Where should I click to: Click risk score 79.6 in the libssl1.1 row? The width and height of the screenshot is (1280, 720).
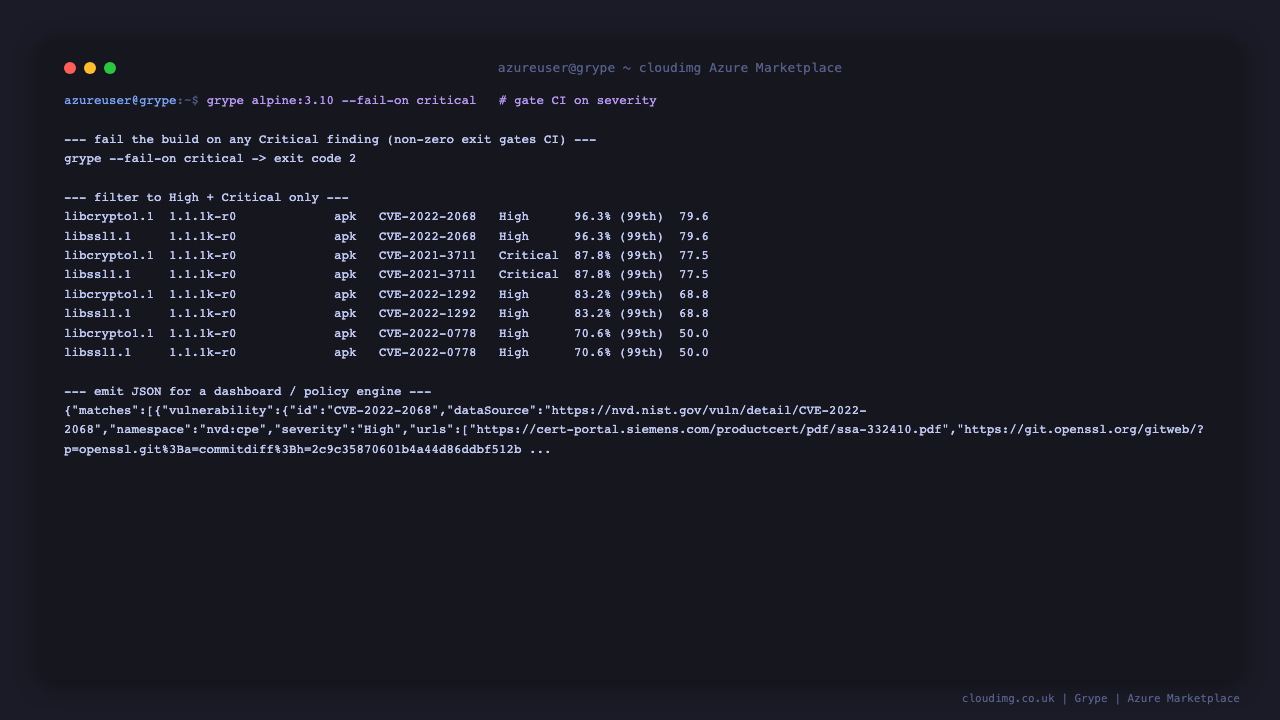coord(694,237)
